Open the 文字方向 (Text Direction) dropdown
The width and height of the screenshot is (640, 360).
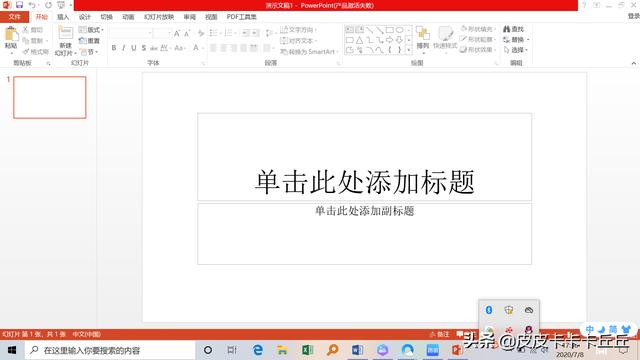(x=298, y=30)
